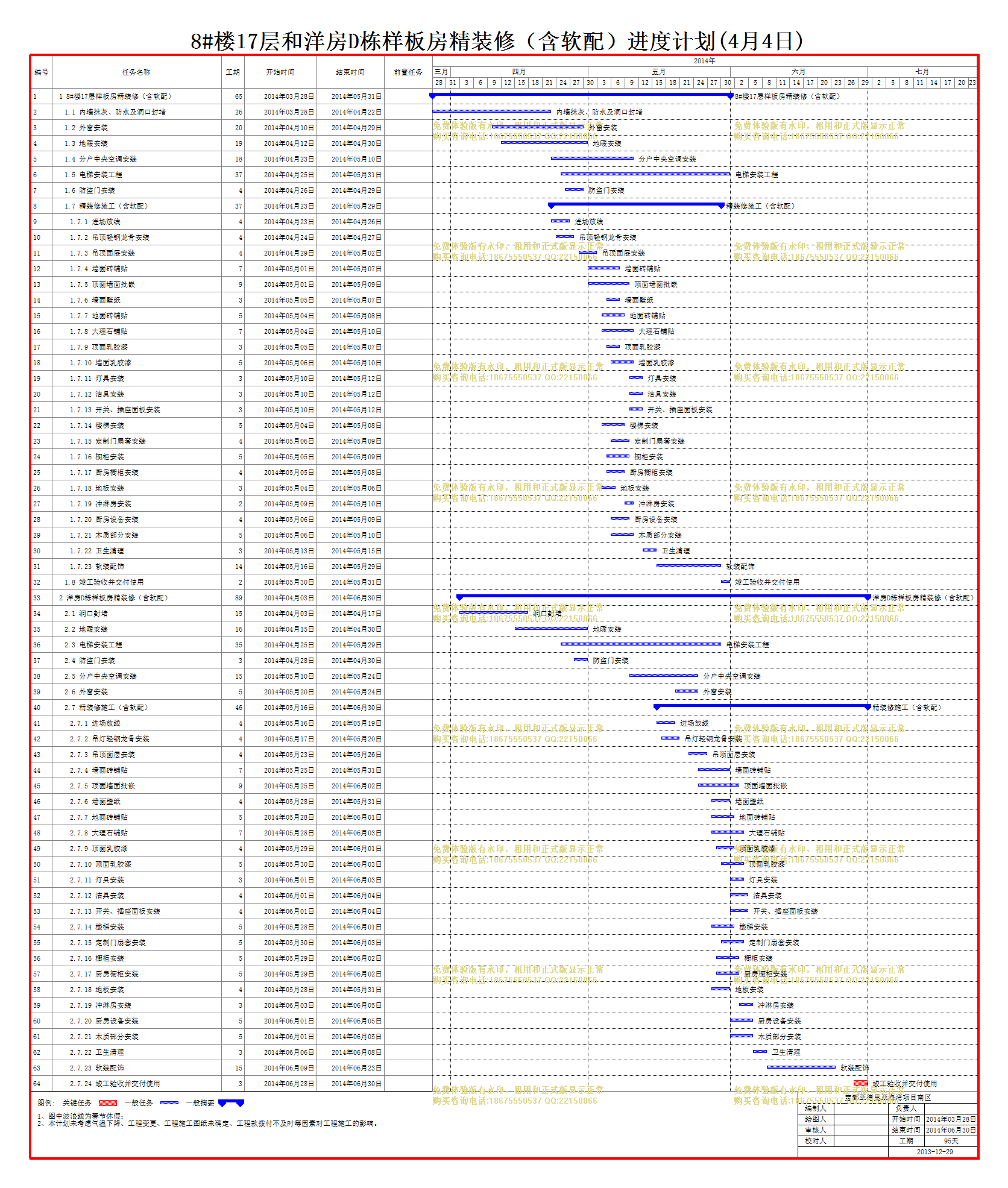1008x1188 pixels.
Task: Click the 工期 column header in the table
Action: click(233, 72)
